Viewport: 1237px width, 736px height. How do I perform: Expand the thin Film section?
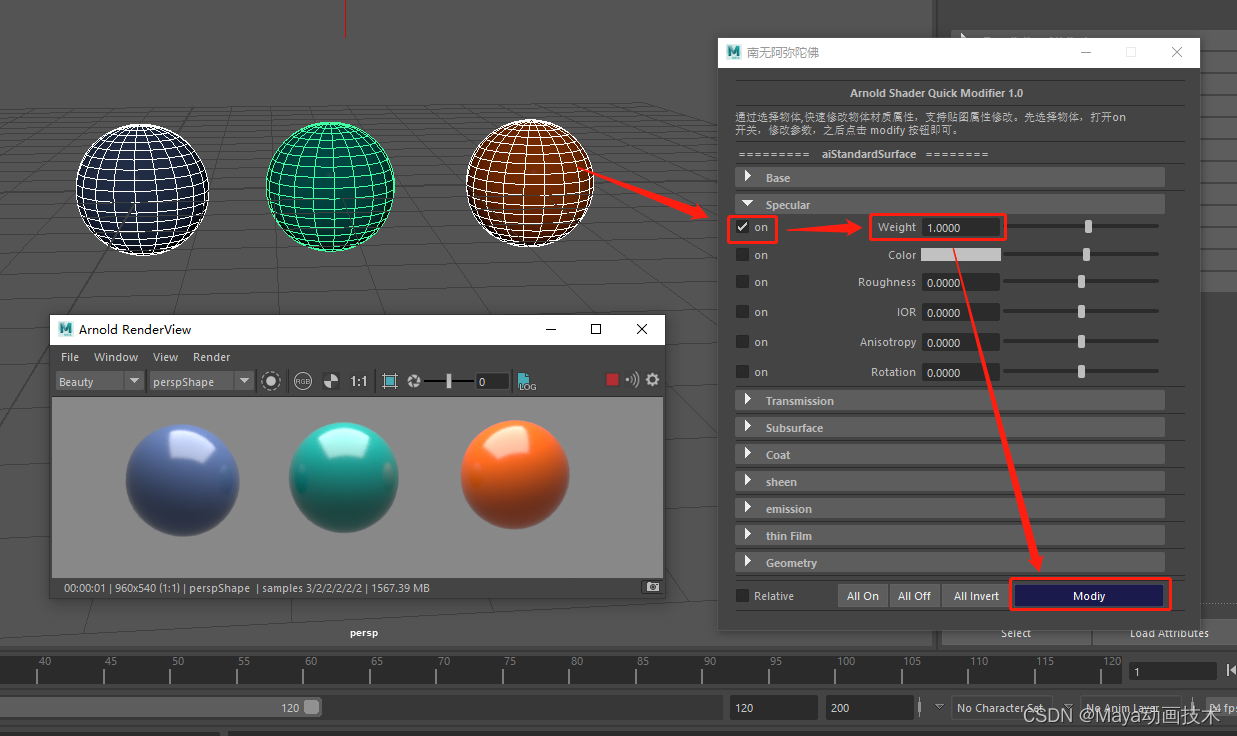tap(950, 535)
